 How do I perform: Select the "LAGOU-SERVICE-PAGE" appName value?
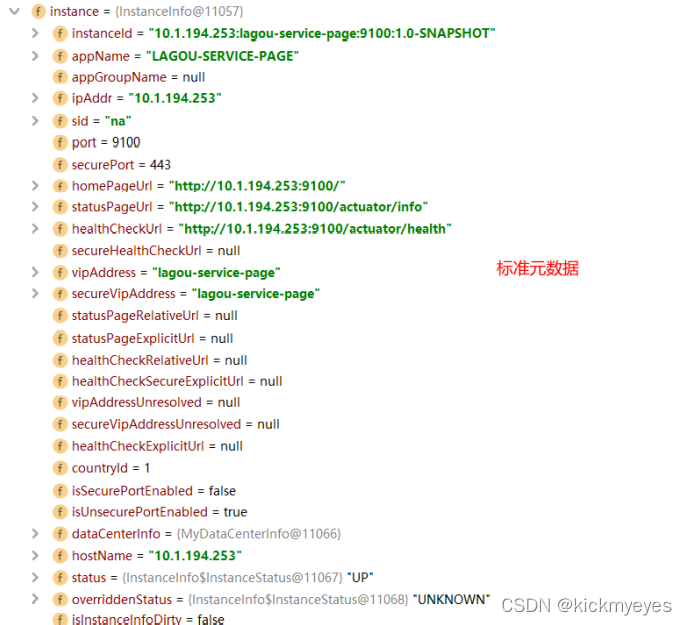pyautogui.click(x=222, y=56)
